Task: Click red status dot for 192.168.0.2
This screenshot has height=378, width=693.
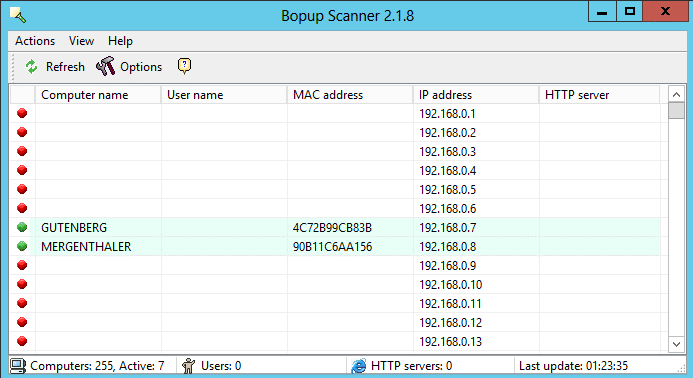Action: pos(22,132)
